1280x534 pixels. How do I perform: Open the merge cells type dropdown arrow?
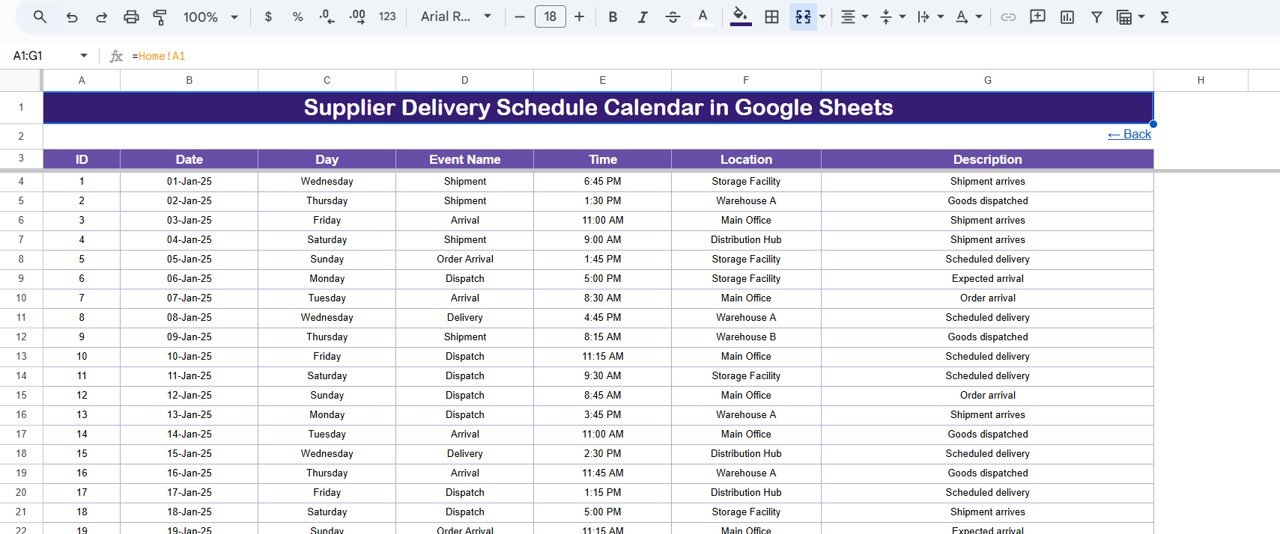[822, 17]
